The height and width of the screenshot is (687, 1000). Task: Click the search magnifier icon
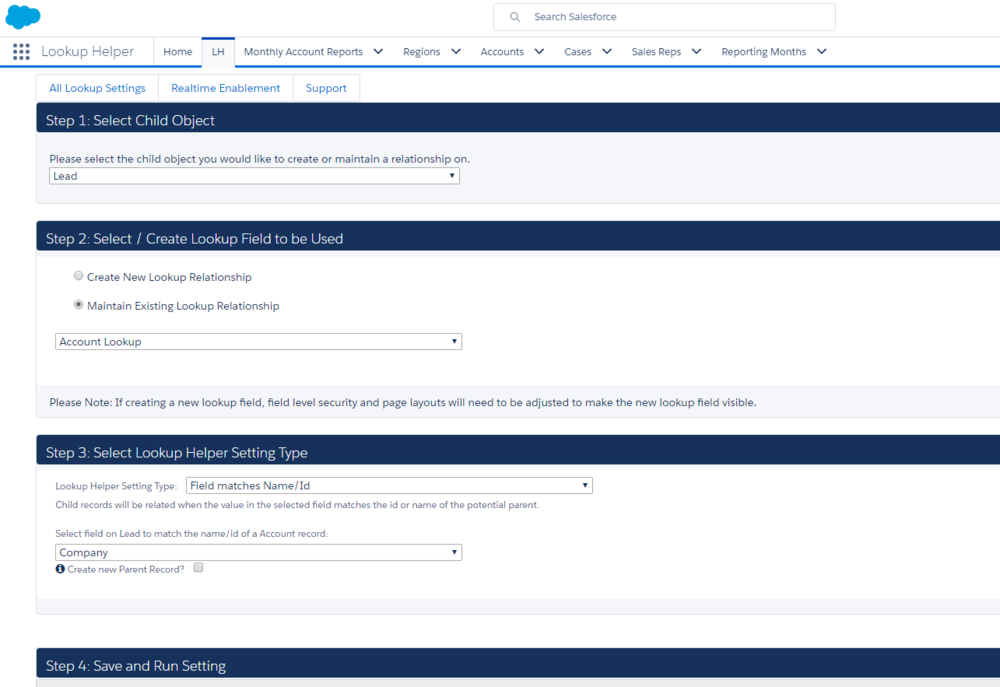pyautogui.click(x=515, y=17)
